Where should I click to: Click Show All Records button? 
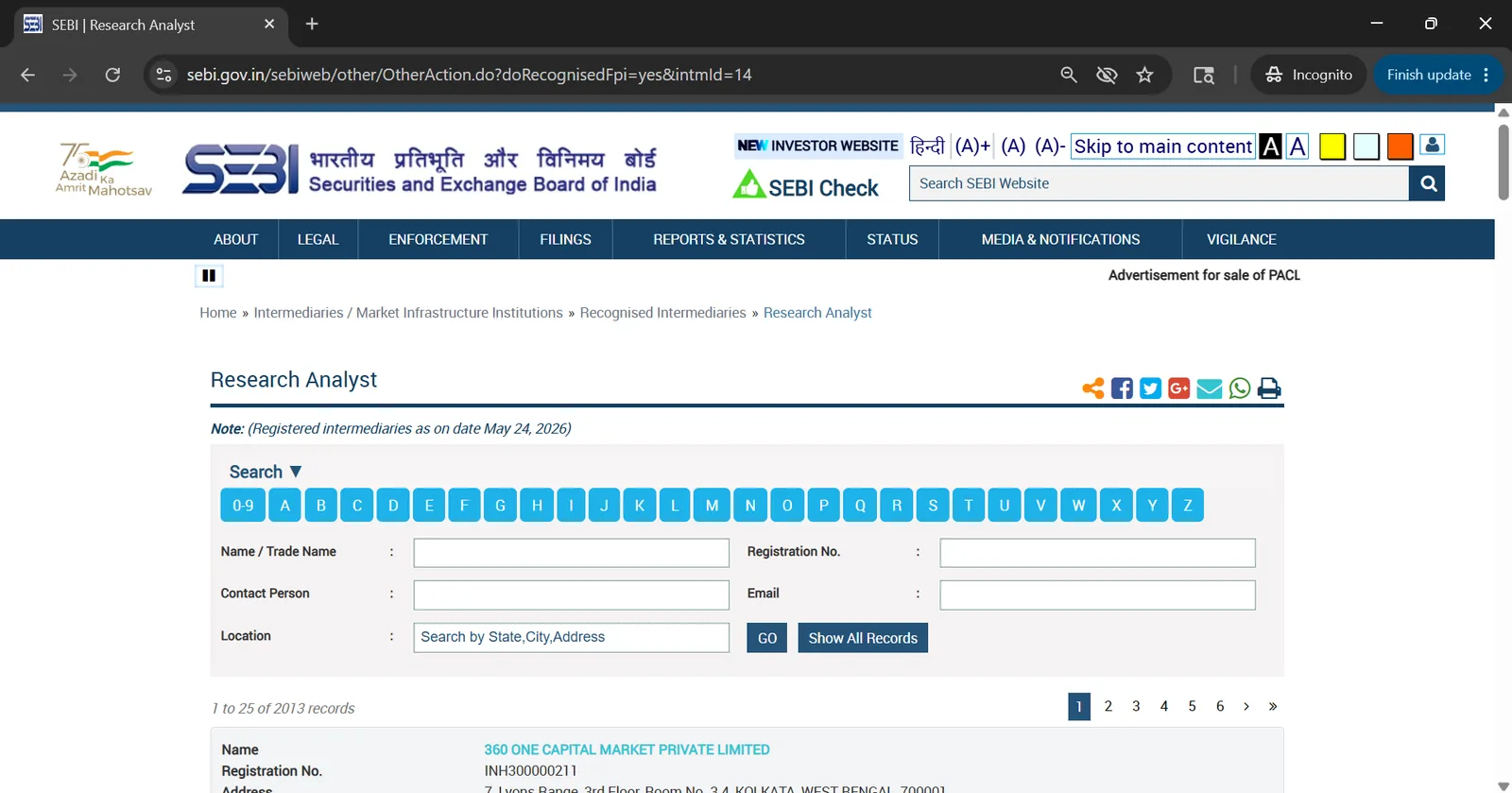[x=863, y=638]
